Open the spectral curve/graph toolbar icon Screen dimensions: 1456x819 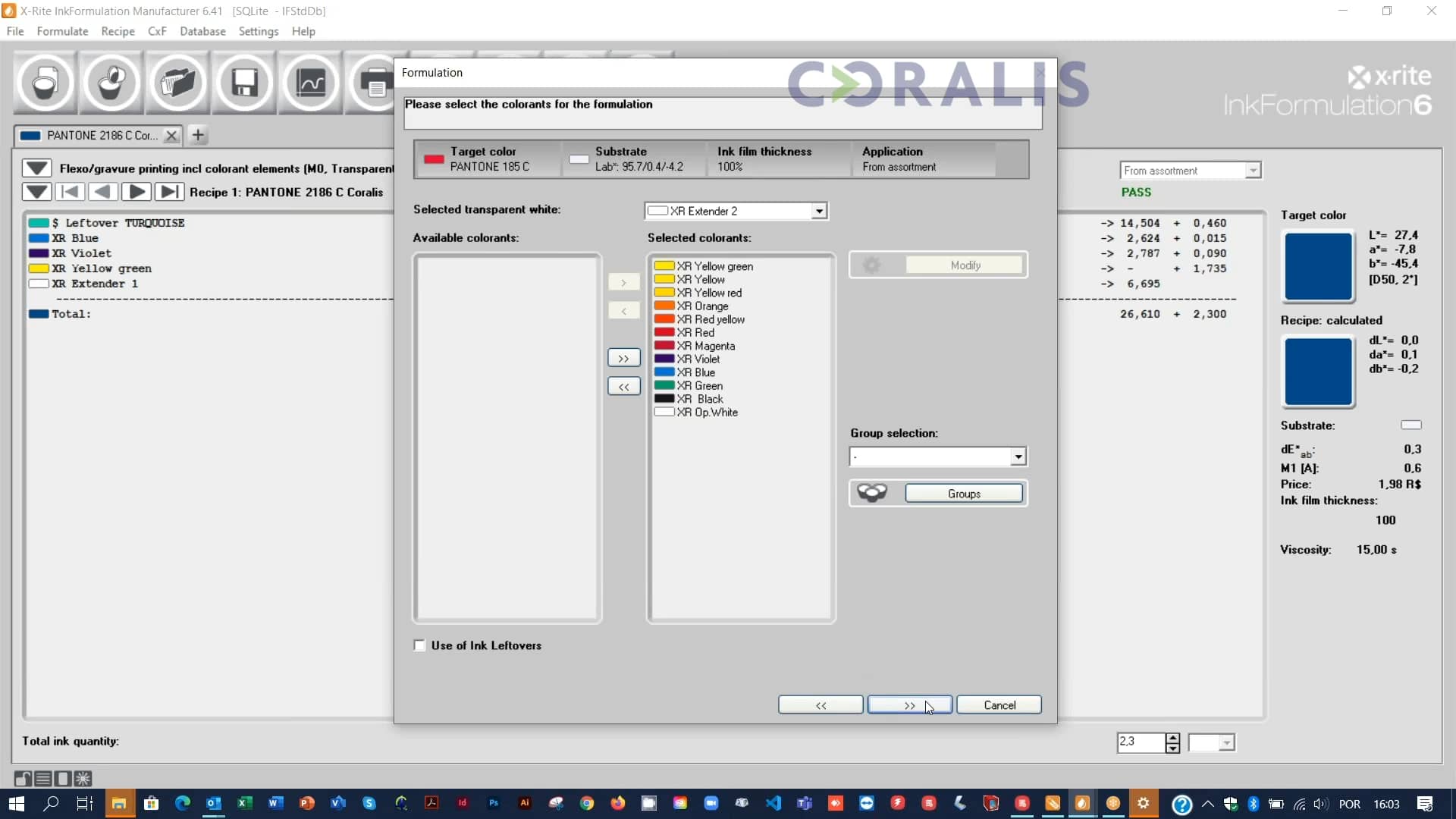[309, 83]
